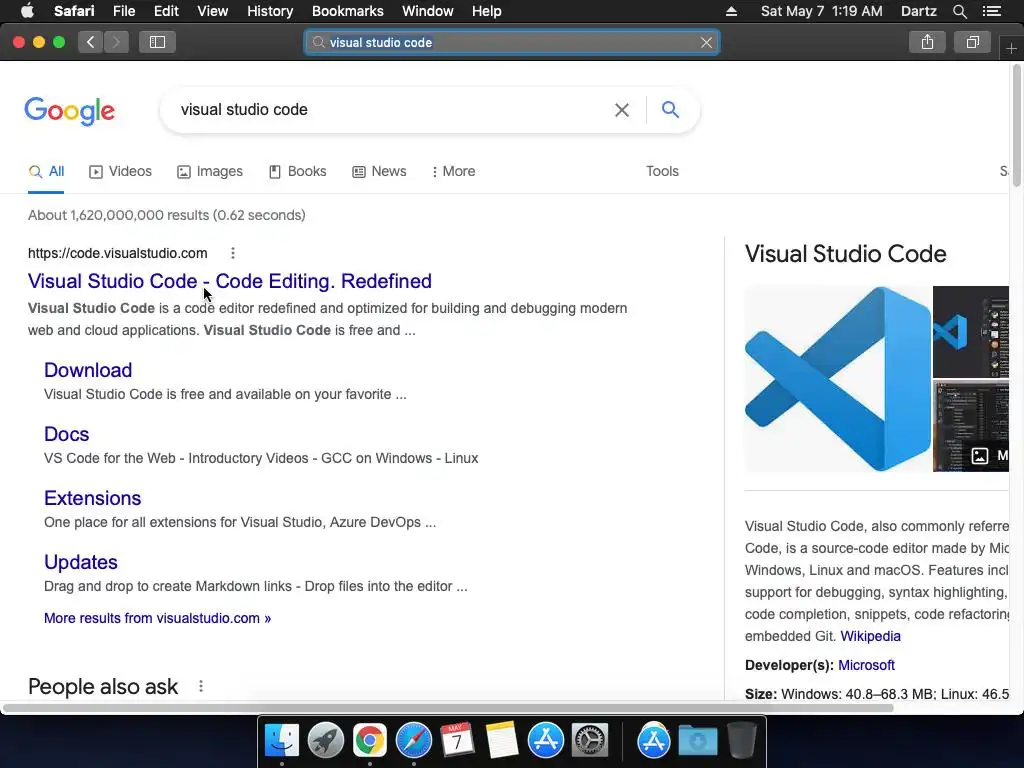Open the History menu

click(270, 11)
